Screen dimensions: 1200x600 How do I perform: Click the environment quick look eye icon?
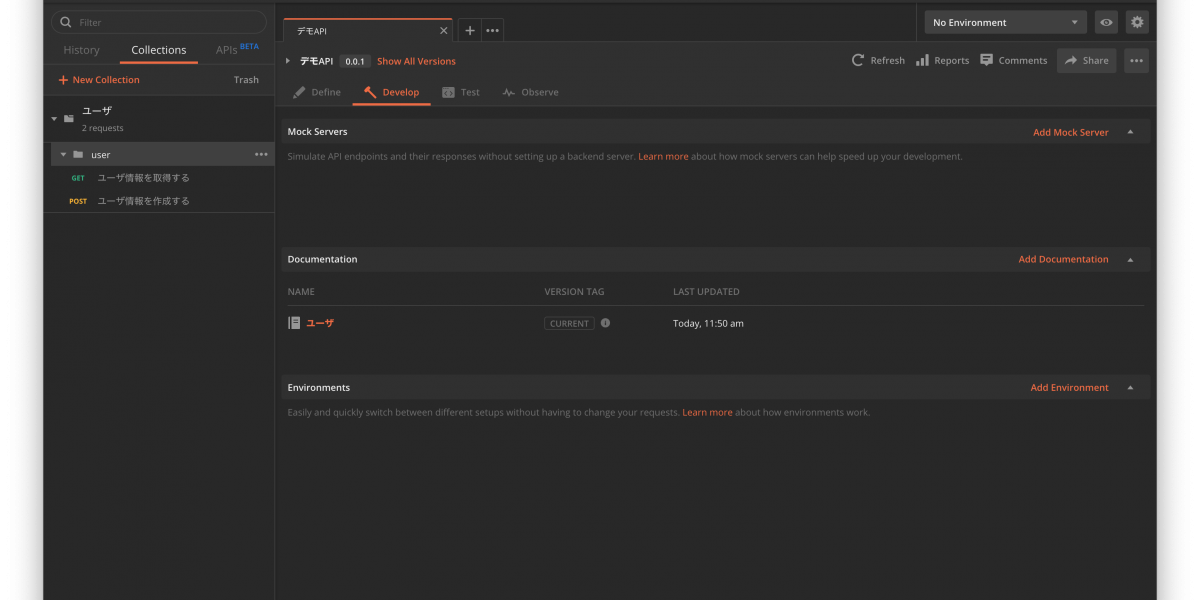tap(1106, 22)
